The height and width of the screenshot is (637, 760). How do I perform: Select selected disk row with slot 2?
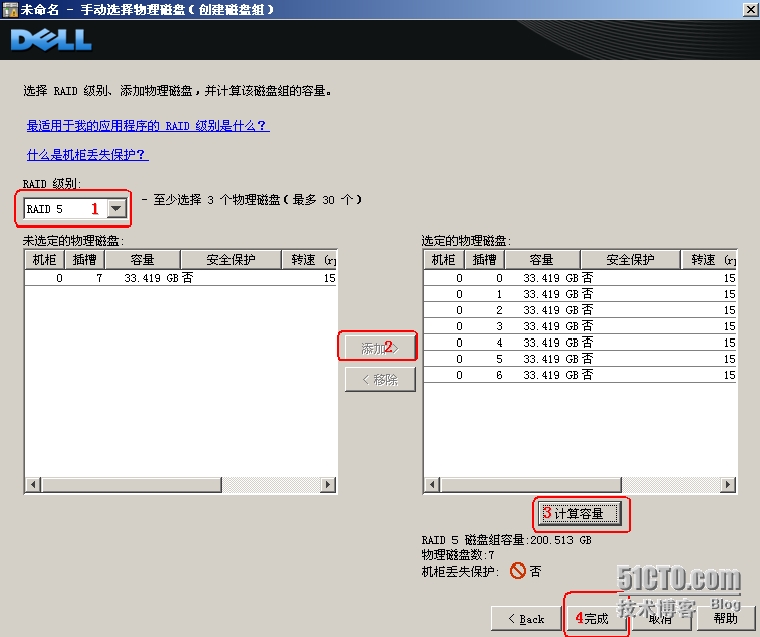580,310
